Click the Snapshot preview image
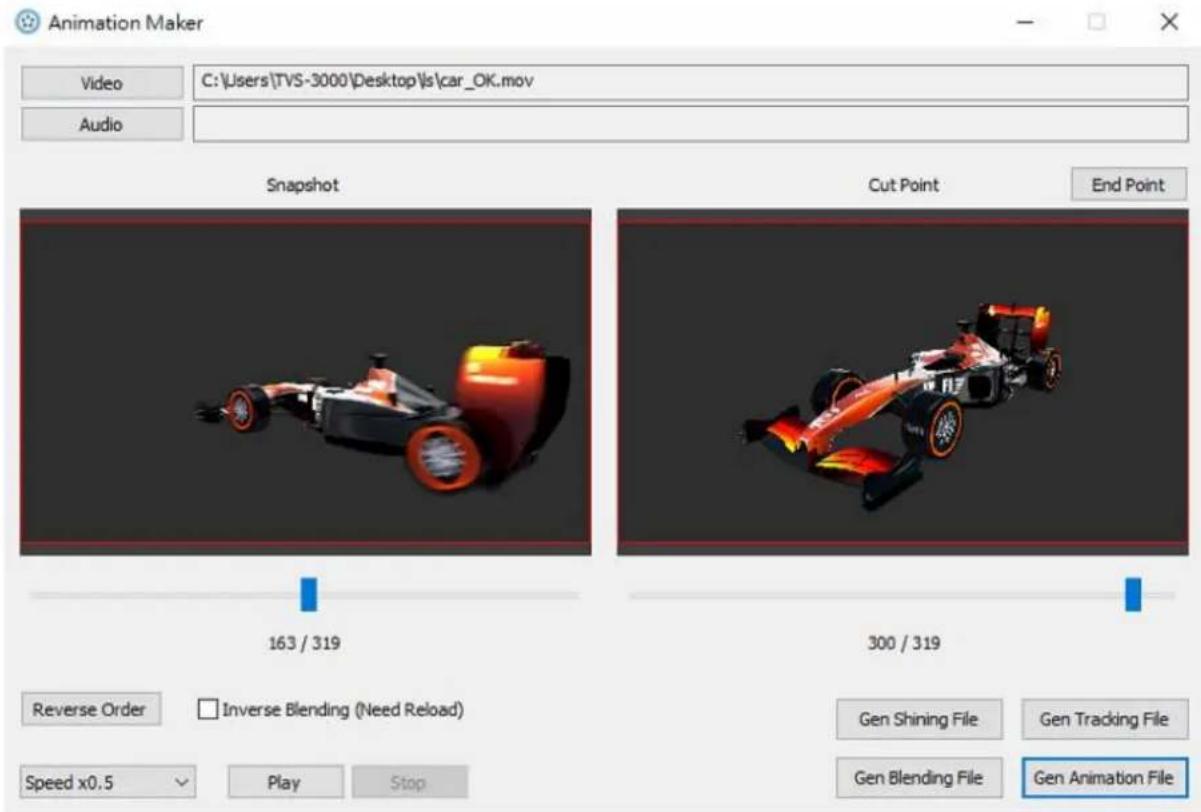This screenshot has height=812, width=1201. [306, 382]
